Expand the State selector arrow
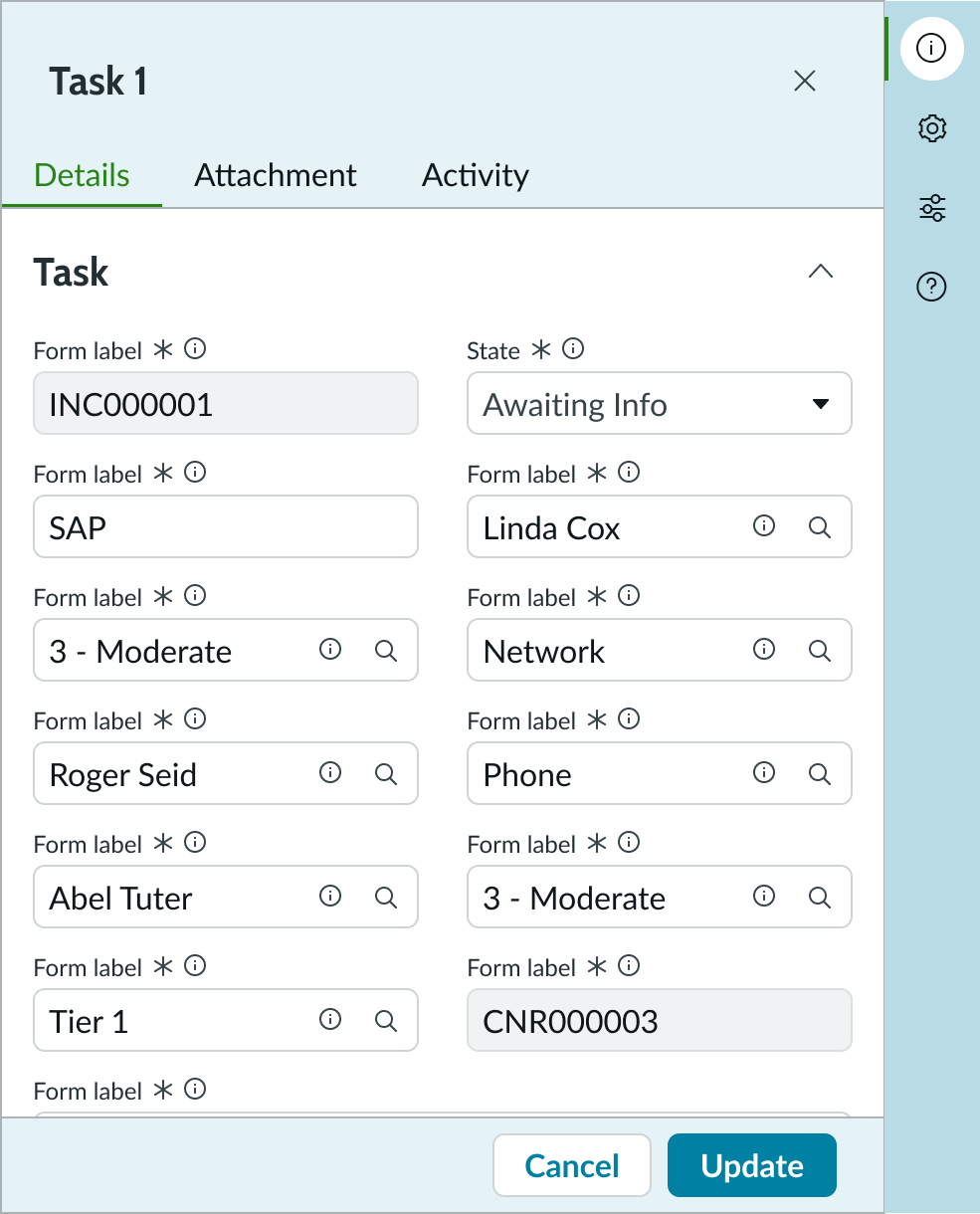 pos(821,404)
